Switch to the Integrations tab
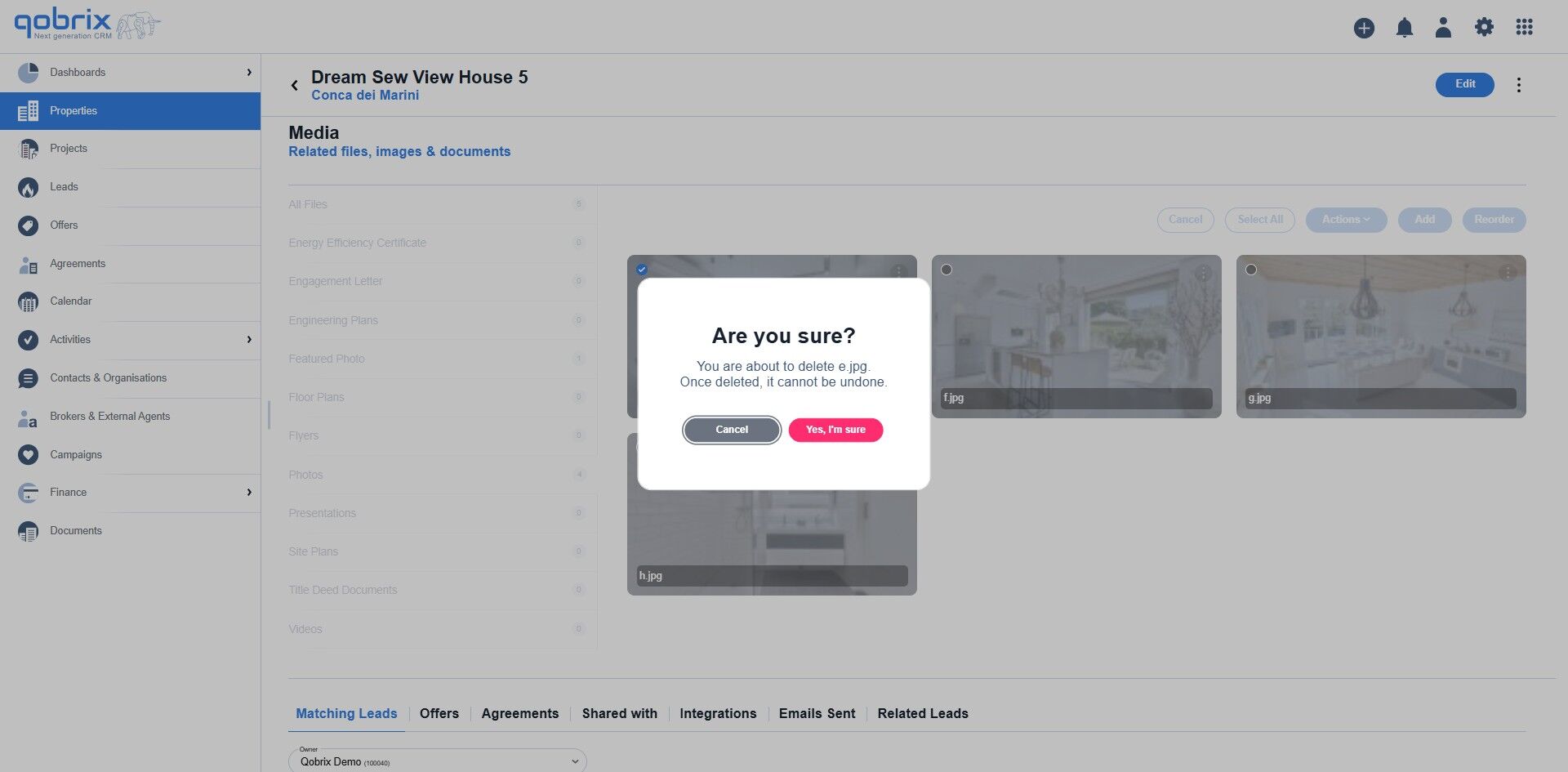The image size is (1568, 772). tap(718, 713)
